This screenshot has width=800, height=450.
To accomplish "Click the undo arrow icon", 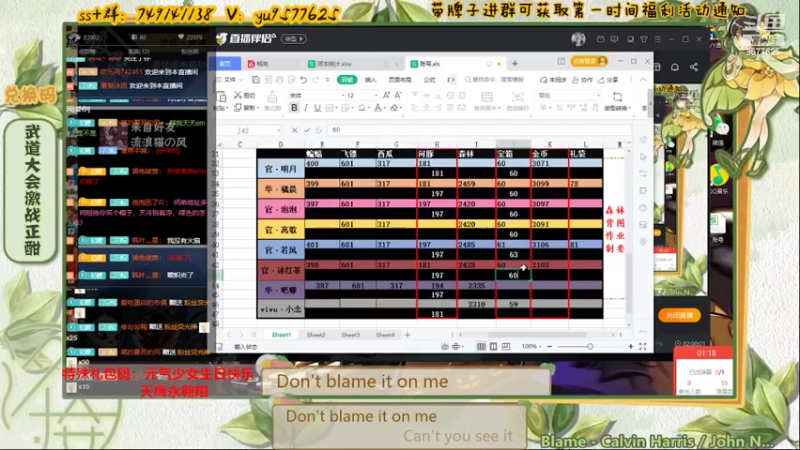I will pos(304,80).
